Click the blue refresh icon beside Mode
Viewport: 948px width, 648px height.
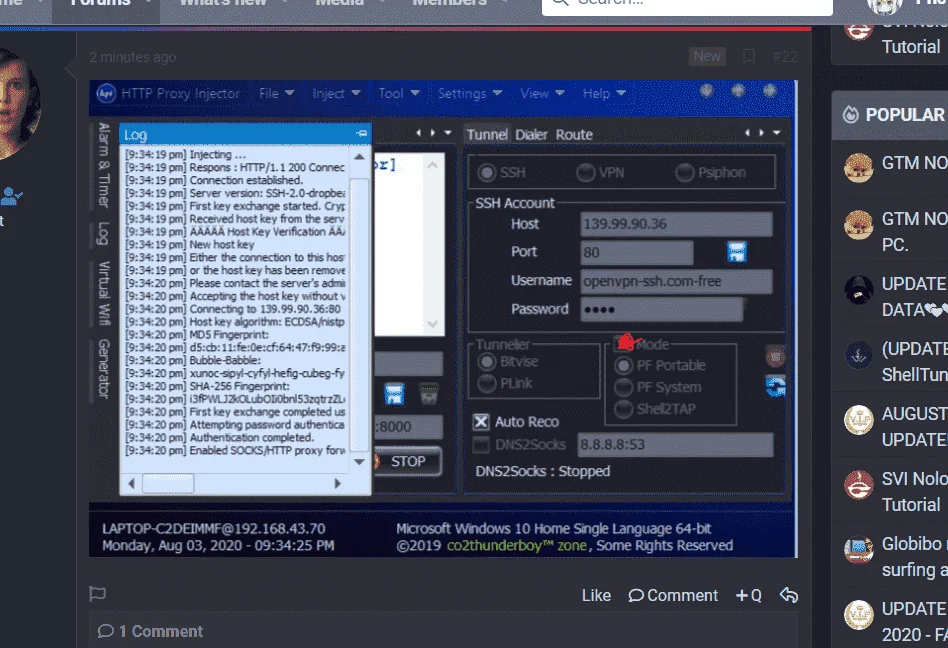[775, 386]
